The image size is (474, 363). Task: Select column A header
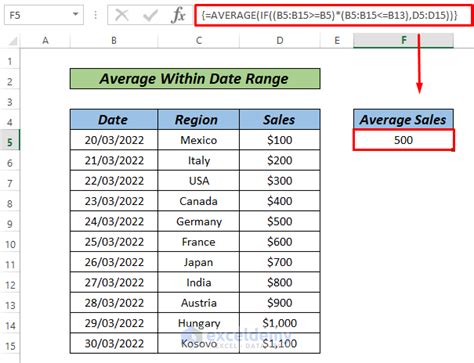click(x=45, y=41)
